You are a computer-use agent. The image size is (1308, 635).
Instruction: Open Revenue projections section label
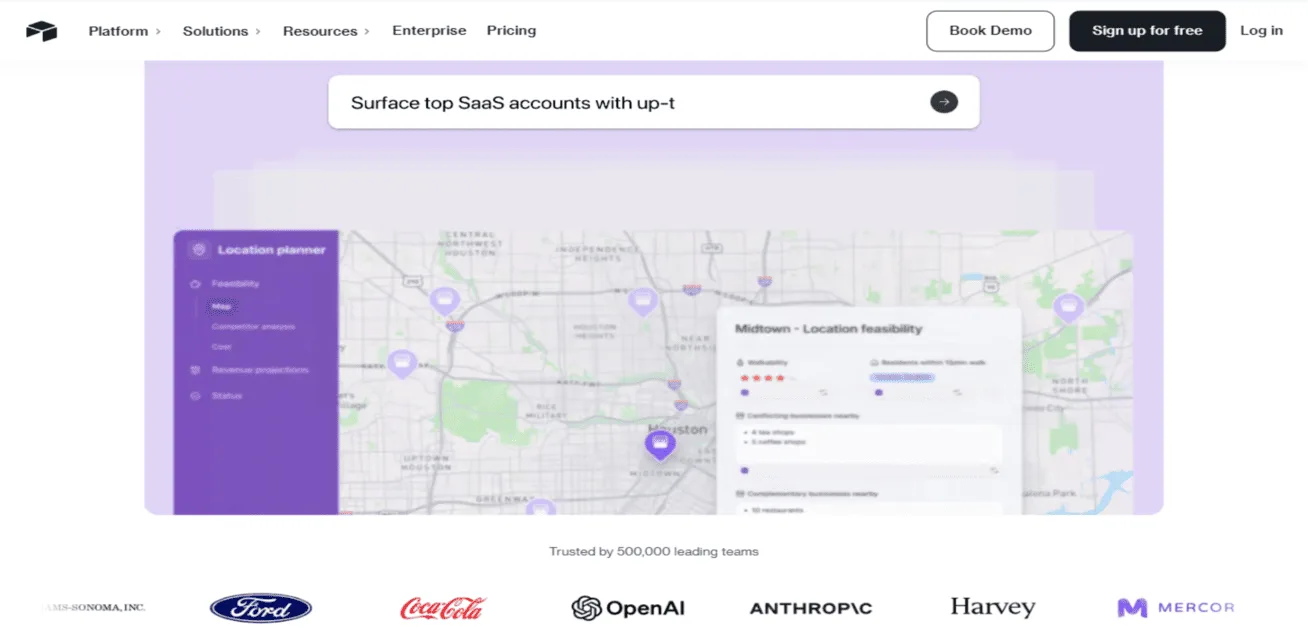pos(260,370)
